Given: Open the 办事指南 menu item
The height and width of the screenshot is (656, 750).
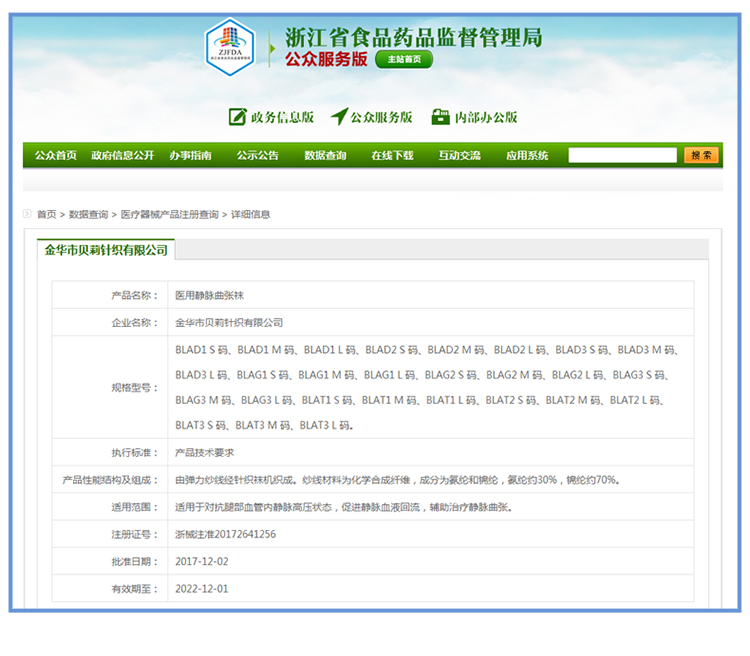Looking at the screenshot, I should (x=190, y=156).
